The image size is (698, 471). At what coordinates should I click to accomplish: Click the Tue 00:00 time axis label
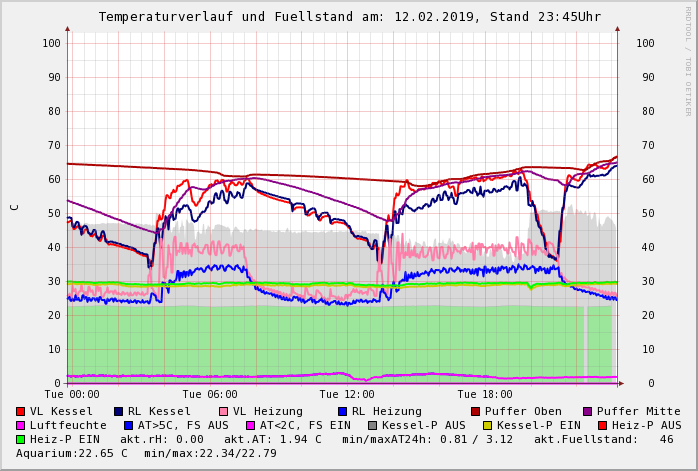[x=72, y=394]
